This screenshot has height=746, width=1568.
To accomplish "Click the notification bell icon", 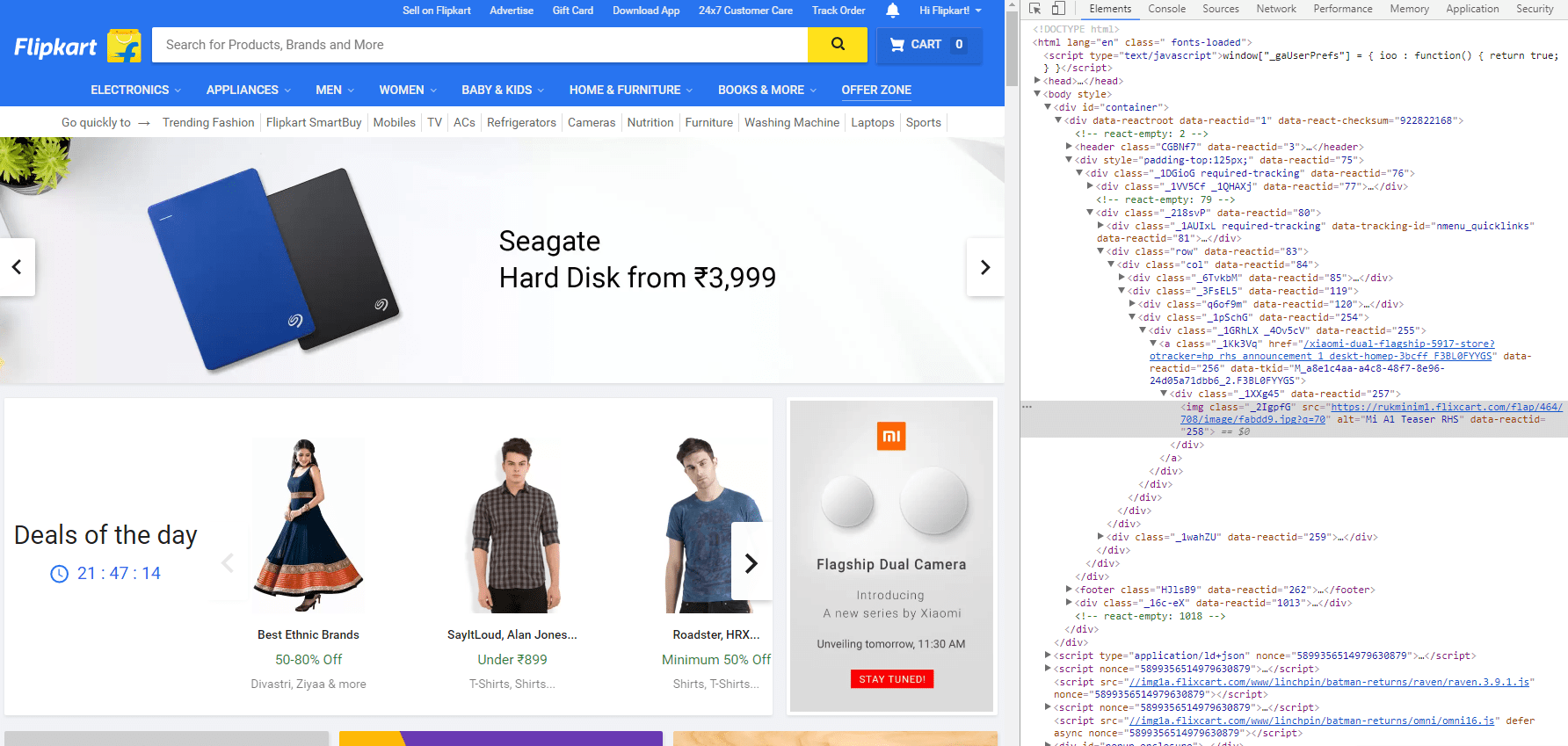I will (x=892, y=11).
